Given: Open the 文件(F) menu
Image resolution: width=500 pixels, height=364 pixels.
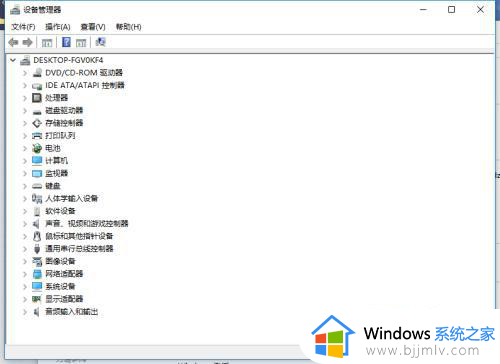Looking at the screenshot, I should (23, 27).
